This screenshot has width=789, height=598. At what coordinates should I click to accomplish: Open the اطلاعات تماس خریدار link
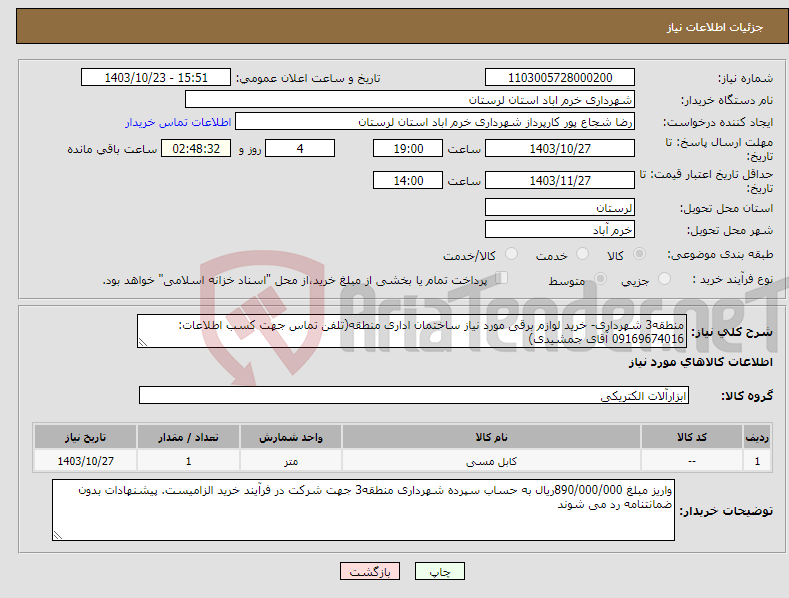tap(178, 122)
